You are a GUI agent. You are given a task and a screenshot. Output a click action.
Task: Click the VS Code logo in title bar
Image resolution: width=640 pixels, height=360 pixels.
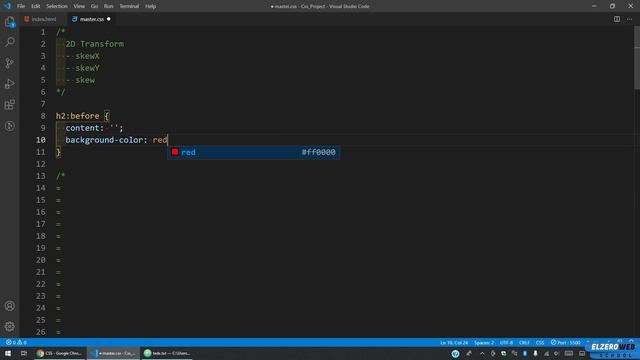point(7,6)
